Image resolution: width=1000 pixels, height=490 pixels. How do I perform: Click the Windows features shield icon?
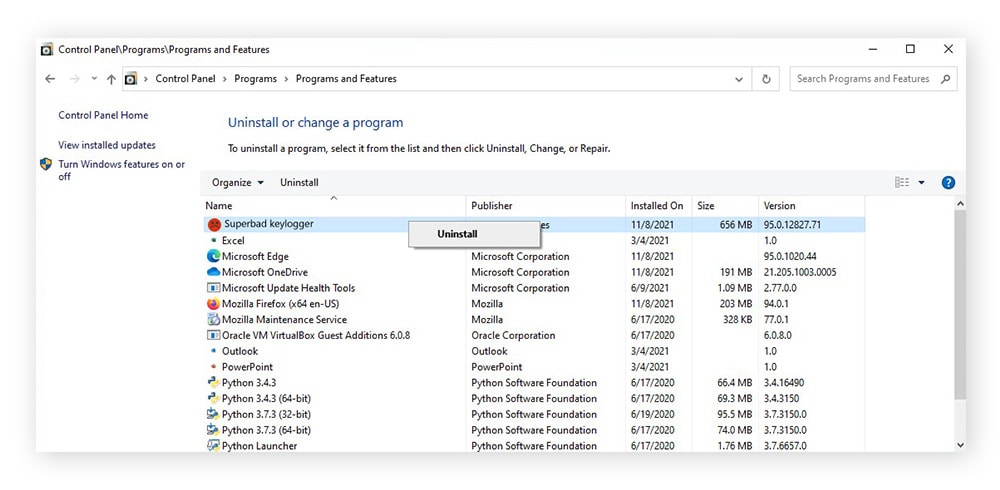pos(46,164)
